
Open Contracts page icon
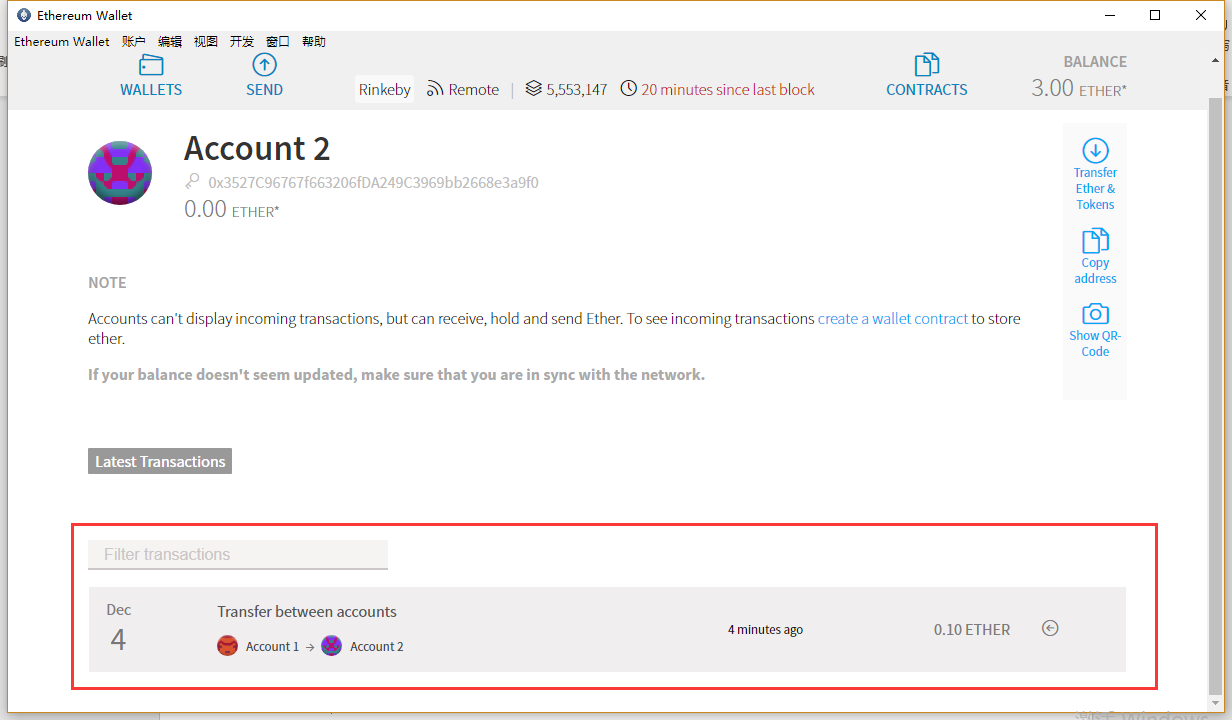[927, 65]
